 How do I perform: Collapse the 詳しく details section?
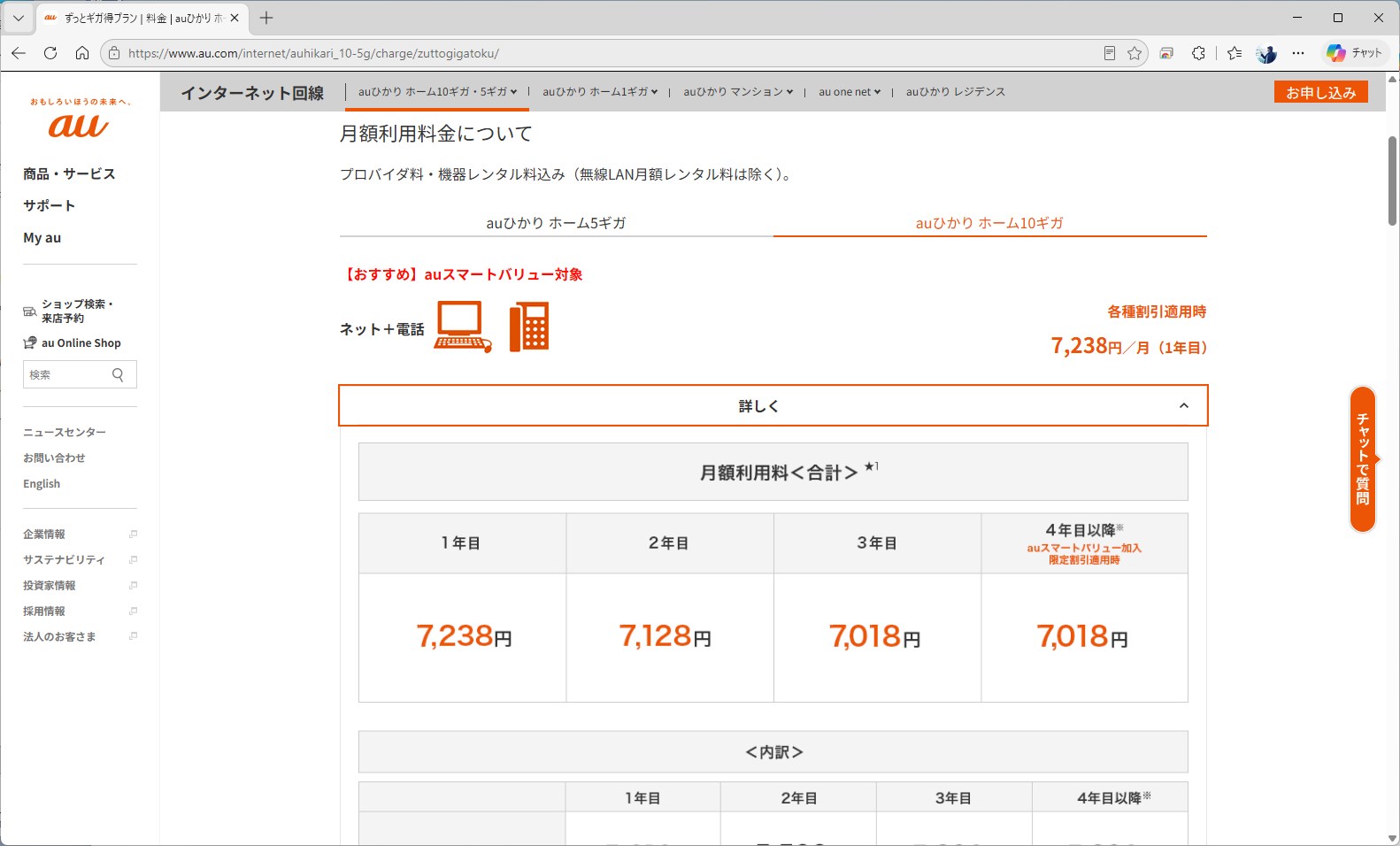click(773, 405)
